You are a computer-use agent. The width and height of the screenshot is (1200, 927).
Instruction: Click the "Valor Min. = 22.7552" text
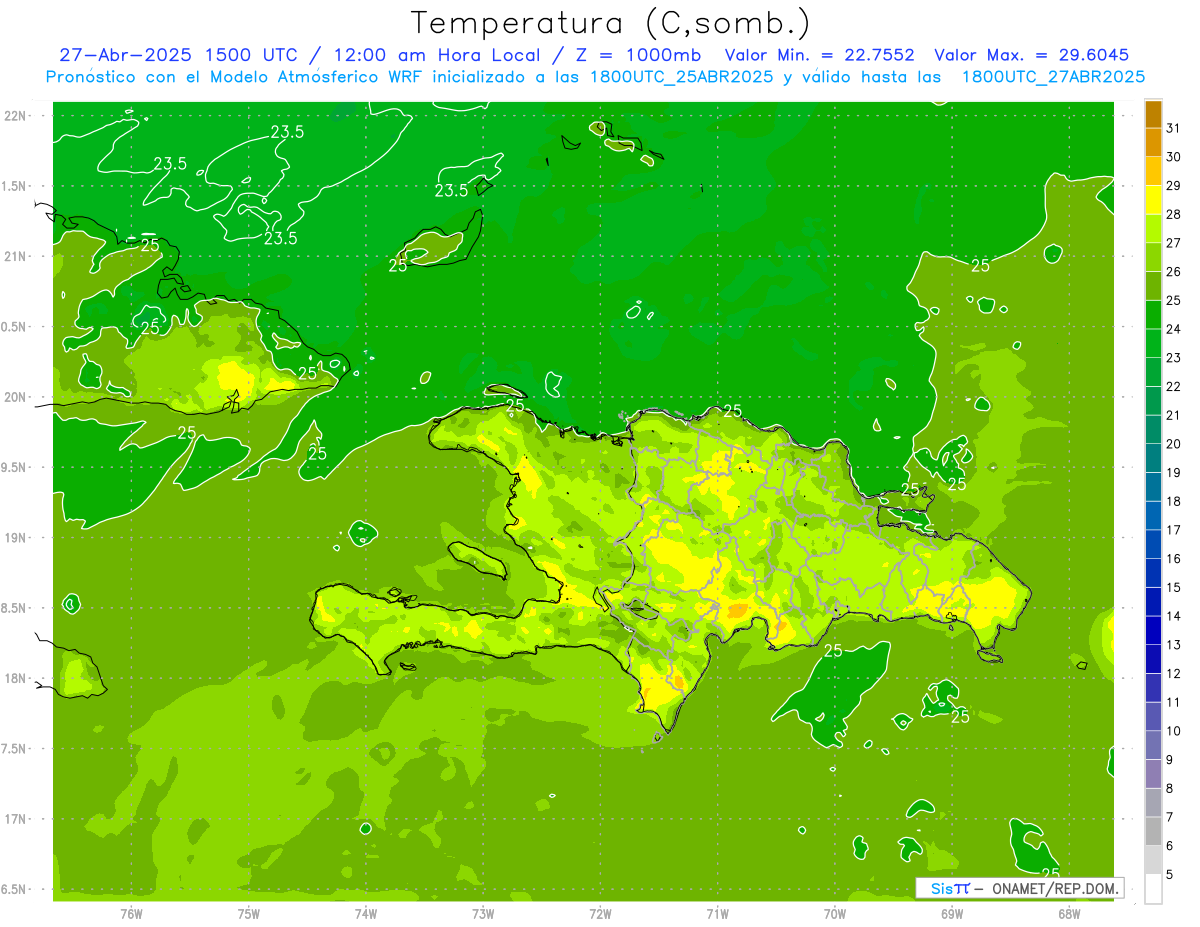click(x=819, y=55)
